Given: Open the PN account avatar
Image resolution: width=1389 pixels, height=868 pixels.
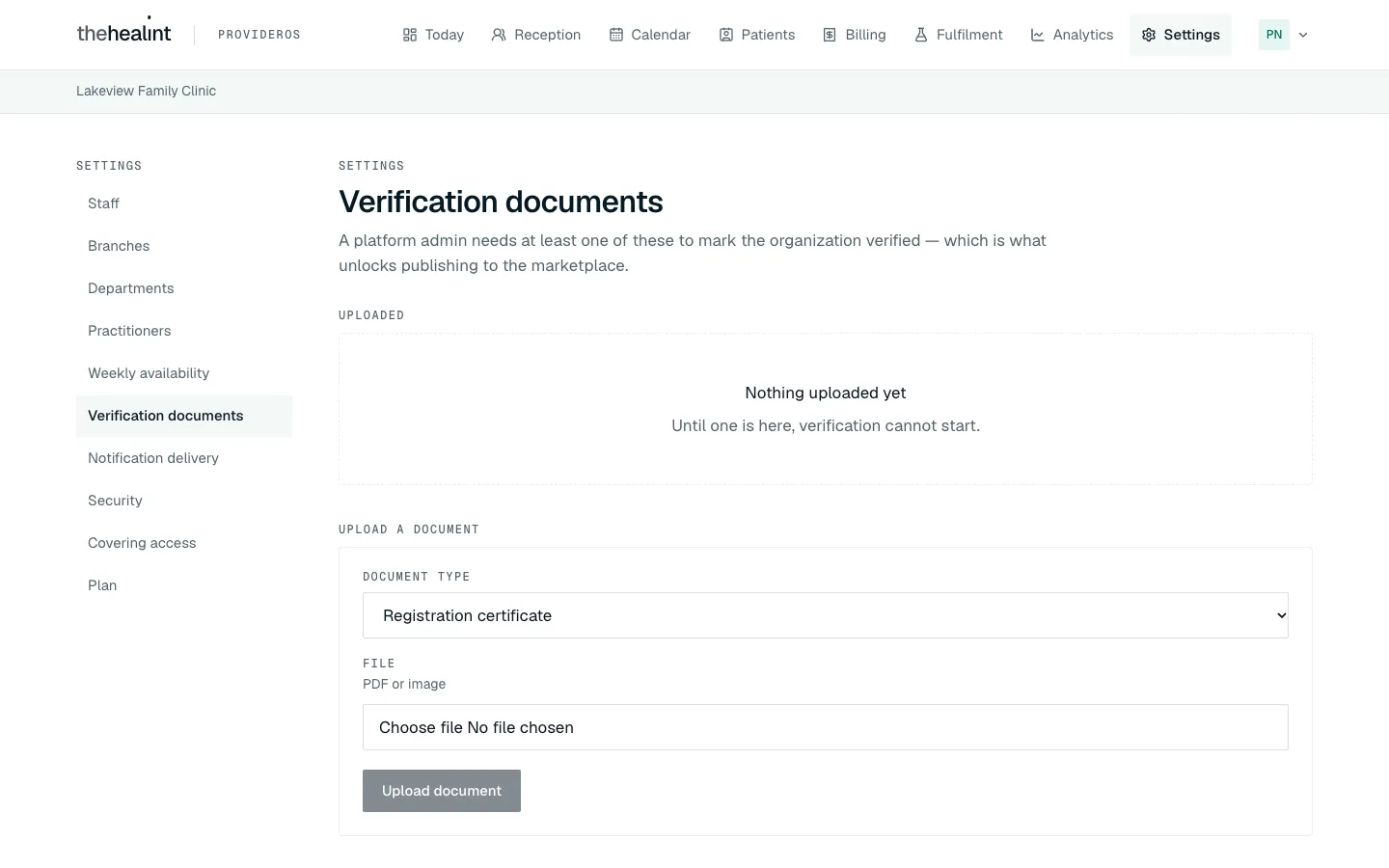Looking at the screenshot, I should 1274,35.
